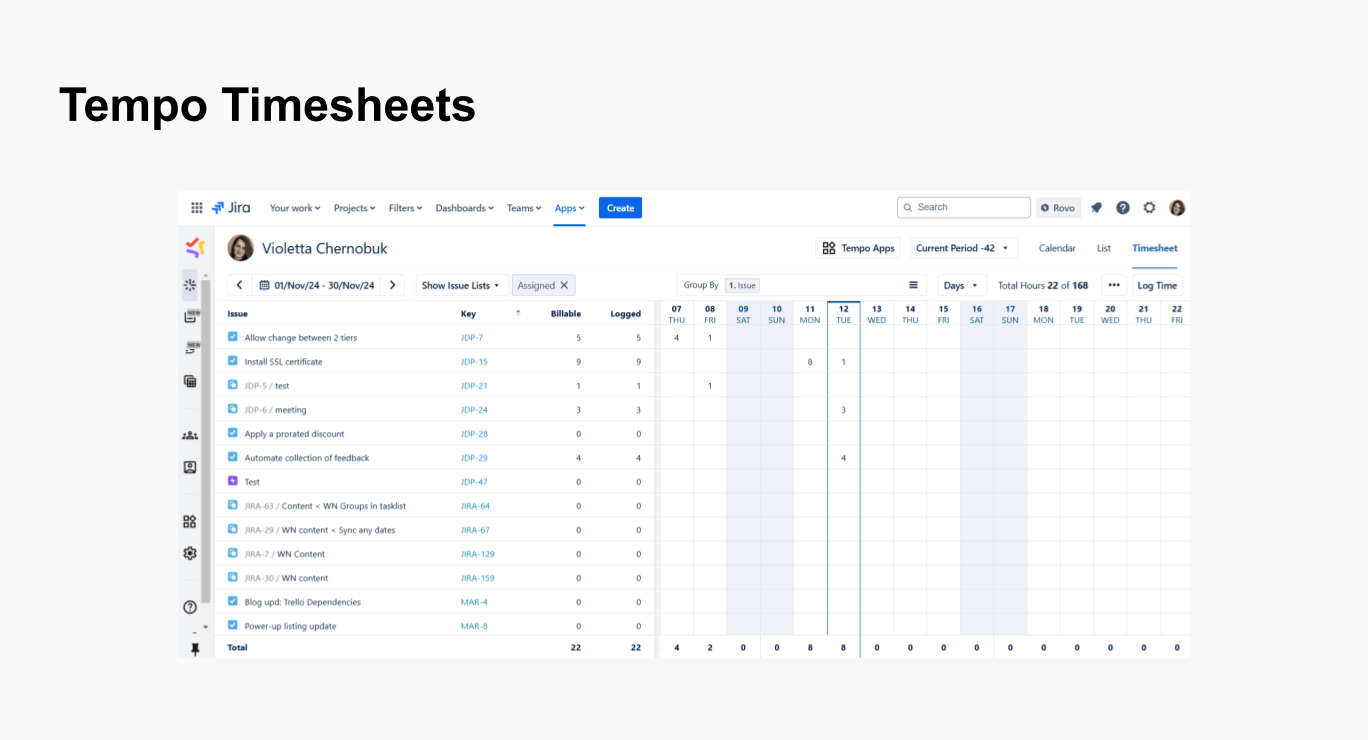Image resolution: width=1368 pixels, height=740 pixels.
Task: Open the Settings gear in top bar
Action: coord(1149,208)
